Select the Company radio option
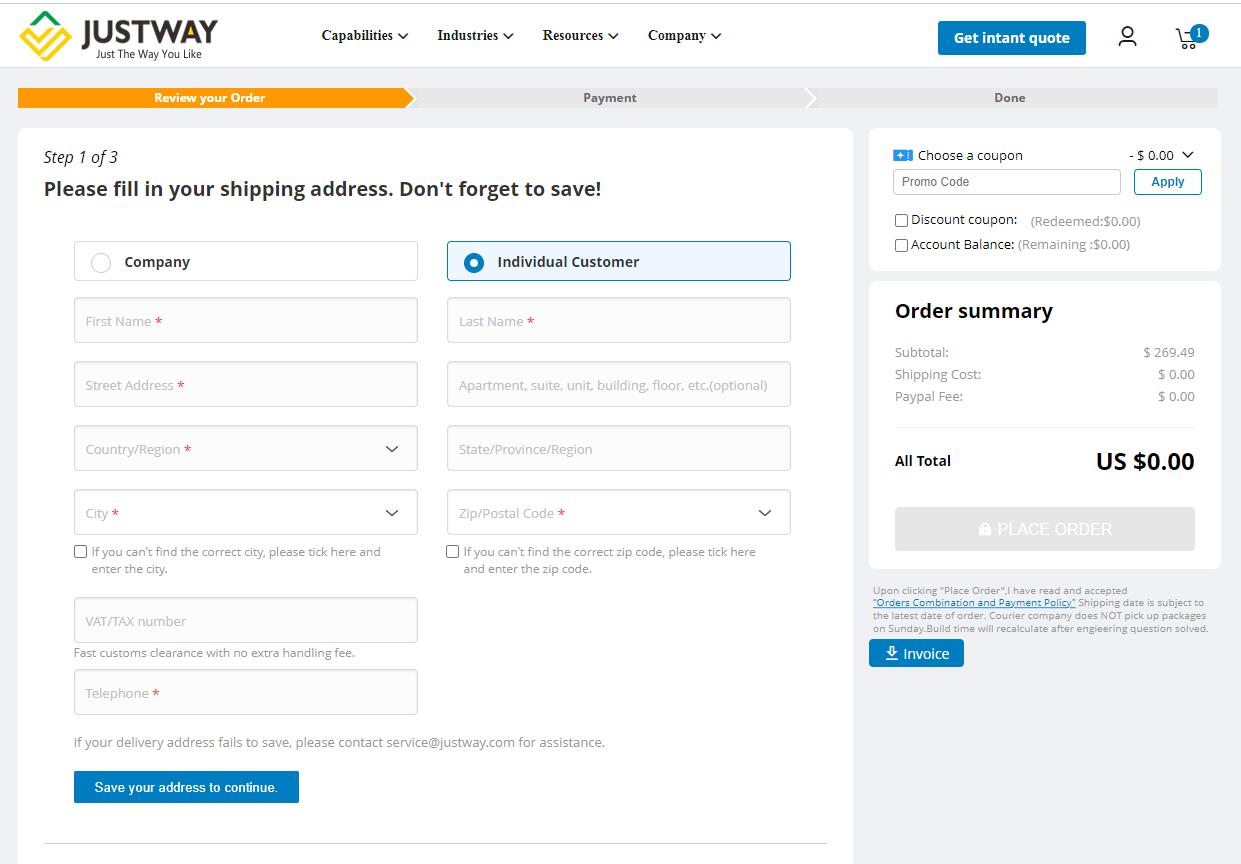1241x864 pixels. coord(101,262)
